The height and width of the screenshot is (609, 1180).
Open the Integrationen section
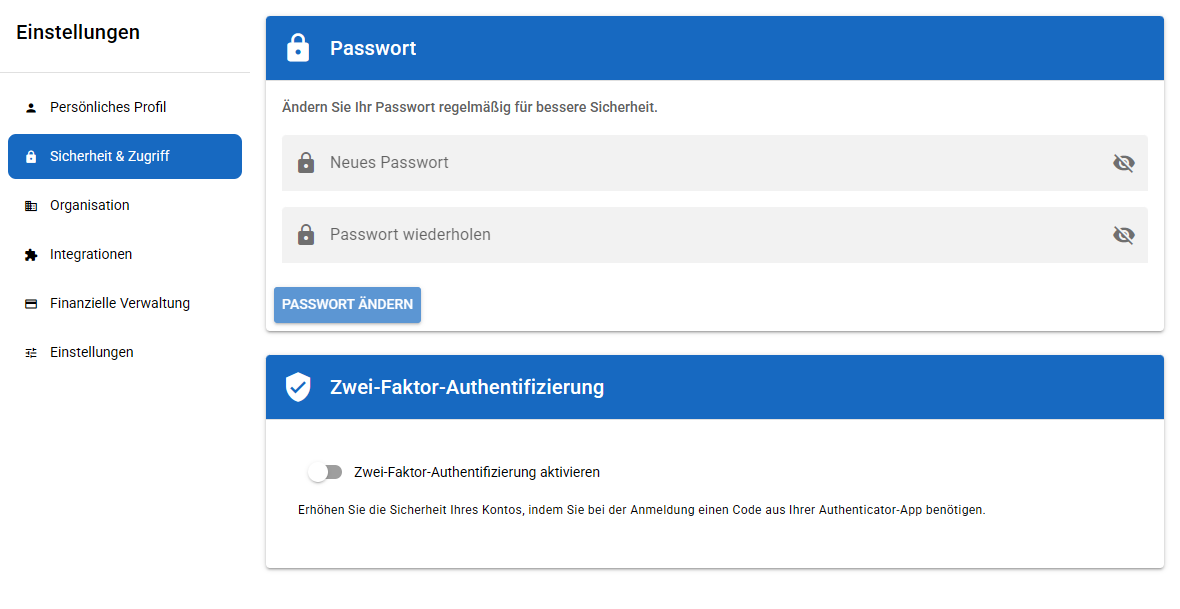[x=125, y=254]
